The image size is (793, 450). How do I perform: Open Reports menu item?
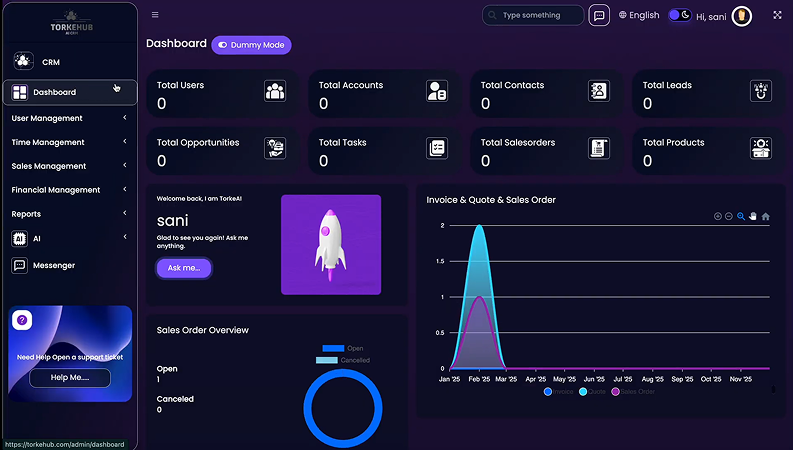[70, 213]
